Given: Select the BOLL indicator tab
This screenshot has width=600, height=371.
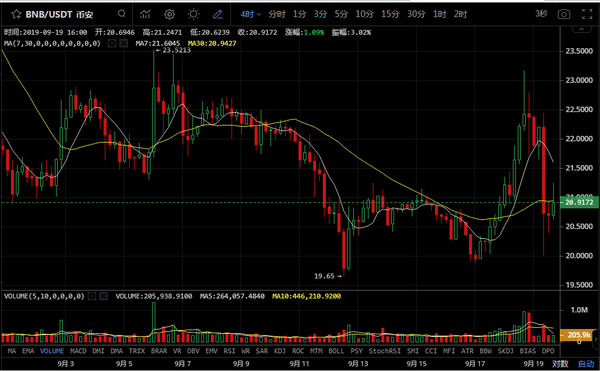Looking at the screenshot, I should (336, 351).
